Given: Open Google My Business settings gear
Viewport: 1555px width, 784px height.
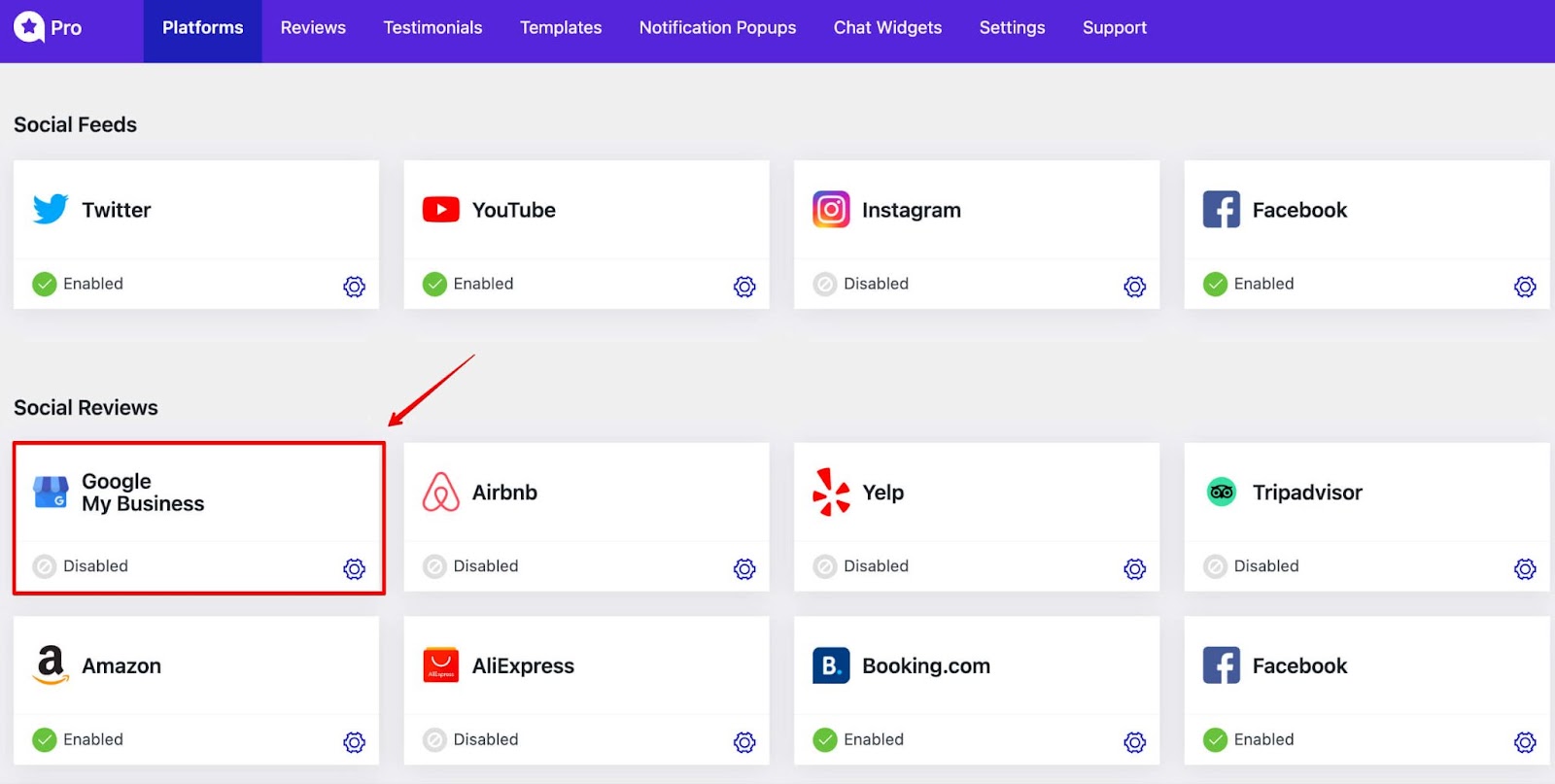Looking at the screenshot, I should pos(355,569).
